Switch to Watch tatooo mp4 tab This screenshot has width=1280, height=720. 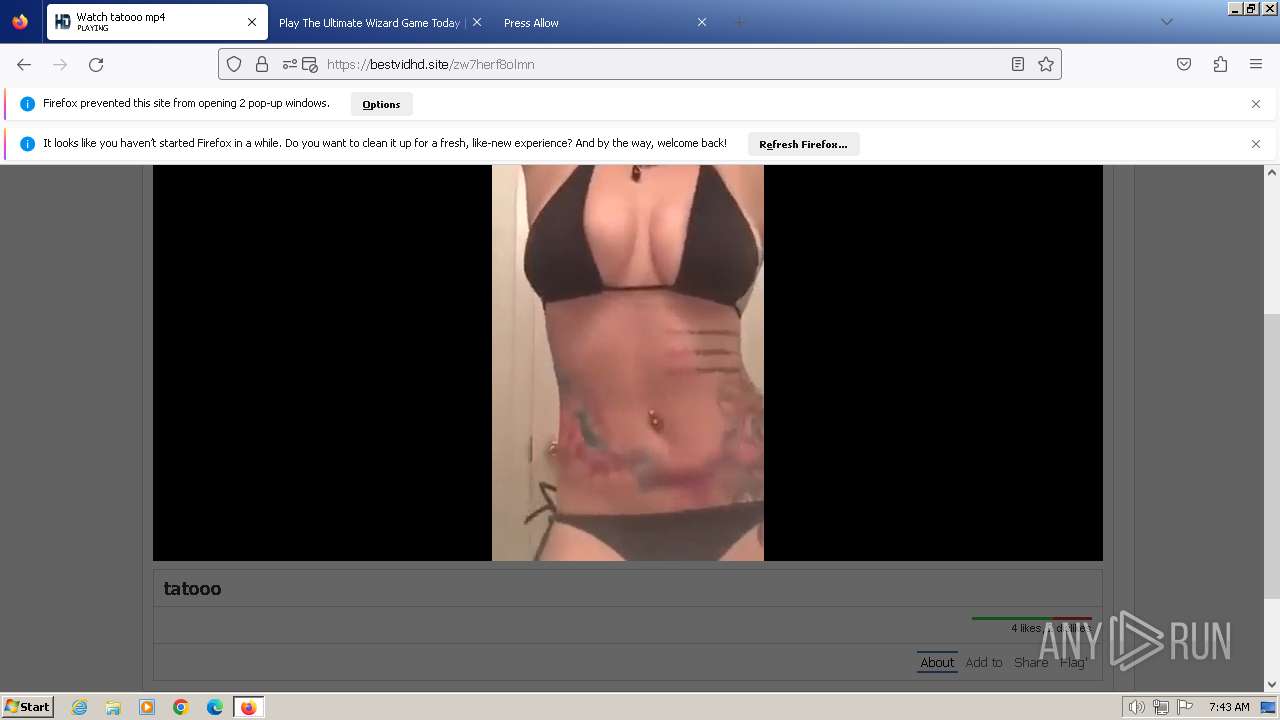click(x=157, y=22)
